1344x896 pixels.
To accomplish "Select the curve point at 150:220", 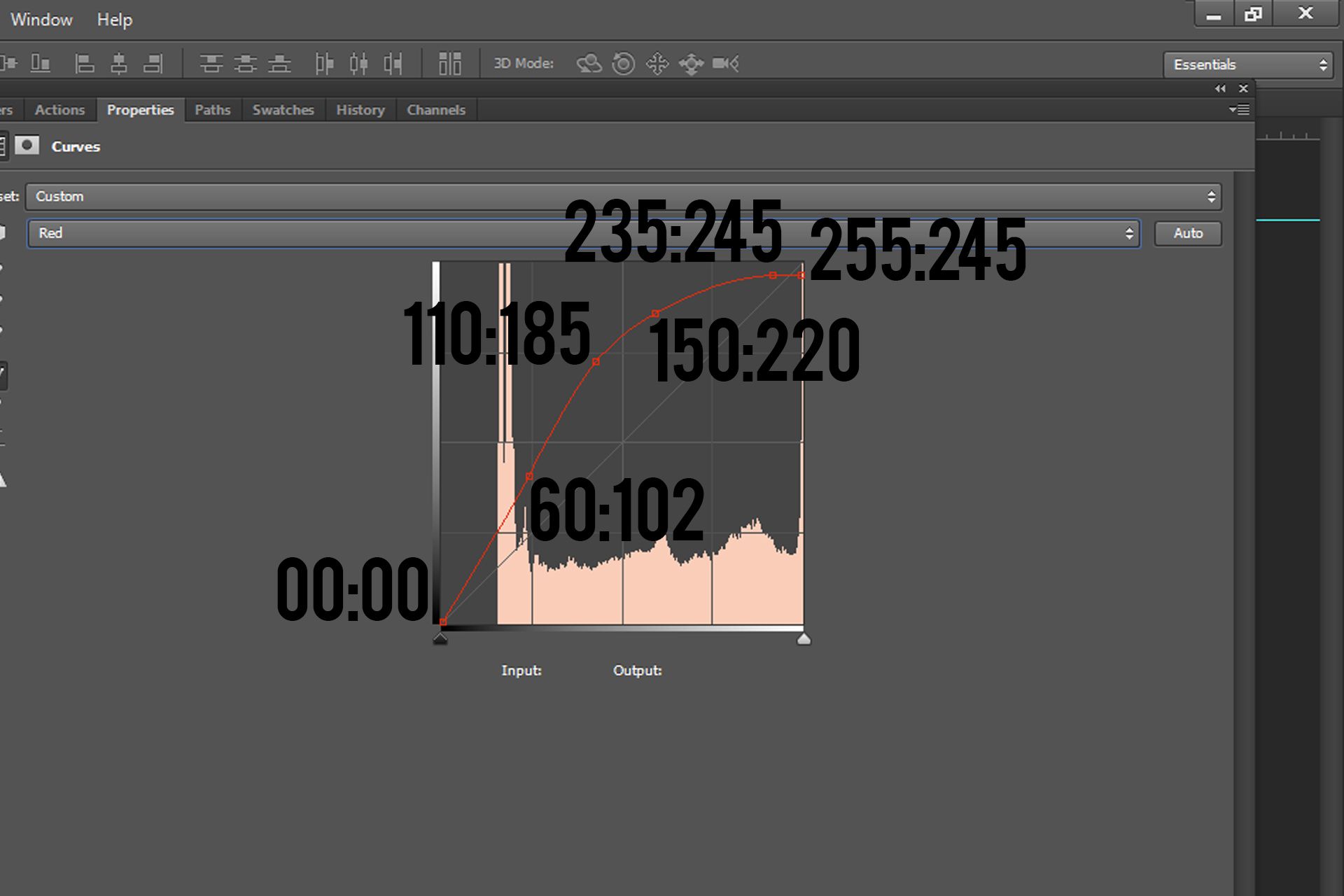I will pyautogui.click(x=655, y=314).
